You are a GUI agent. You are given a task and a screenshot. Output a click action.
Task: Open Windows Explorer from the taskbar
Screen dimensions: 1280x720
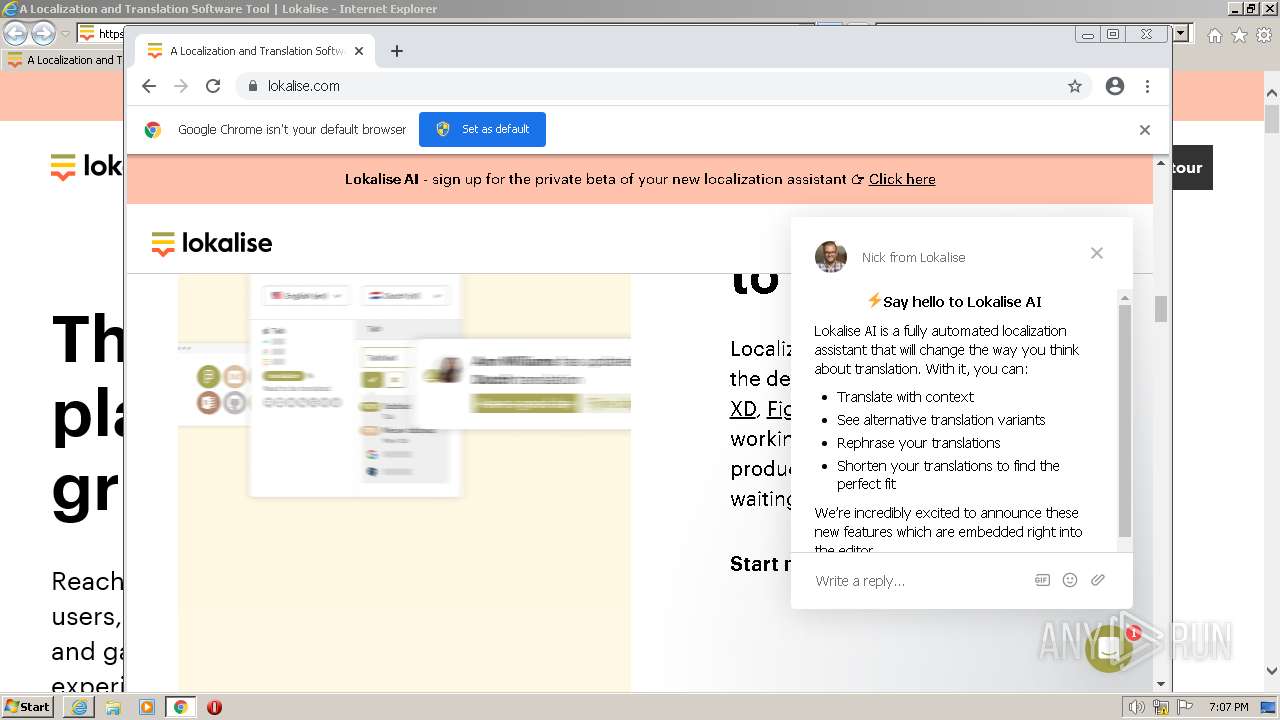coord(113,707)
